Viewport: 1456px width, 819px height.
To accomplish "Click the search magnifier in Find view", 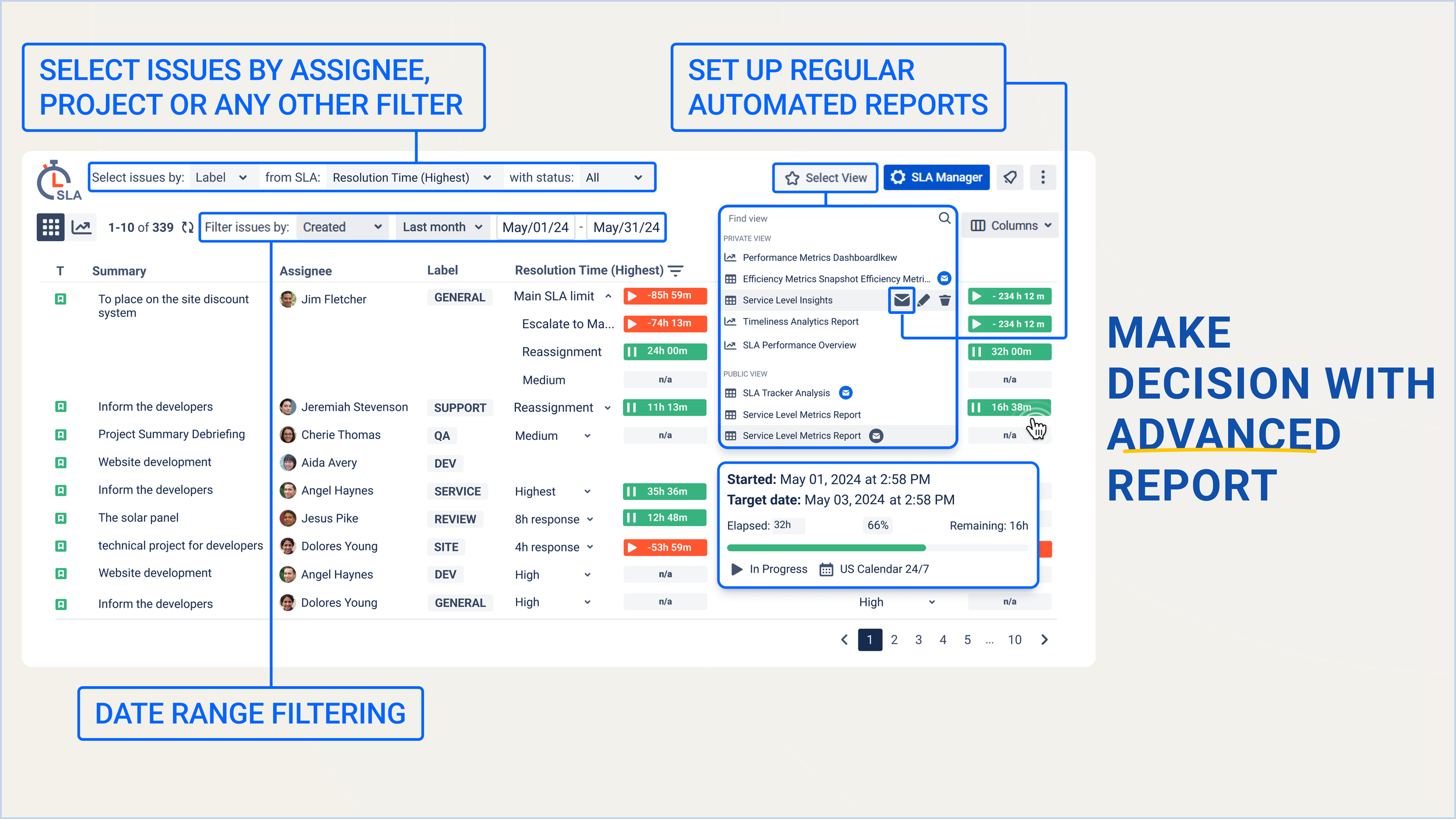I will point(945,218).
